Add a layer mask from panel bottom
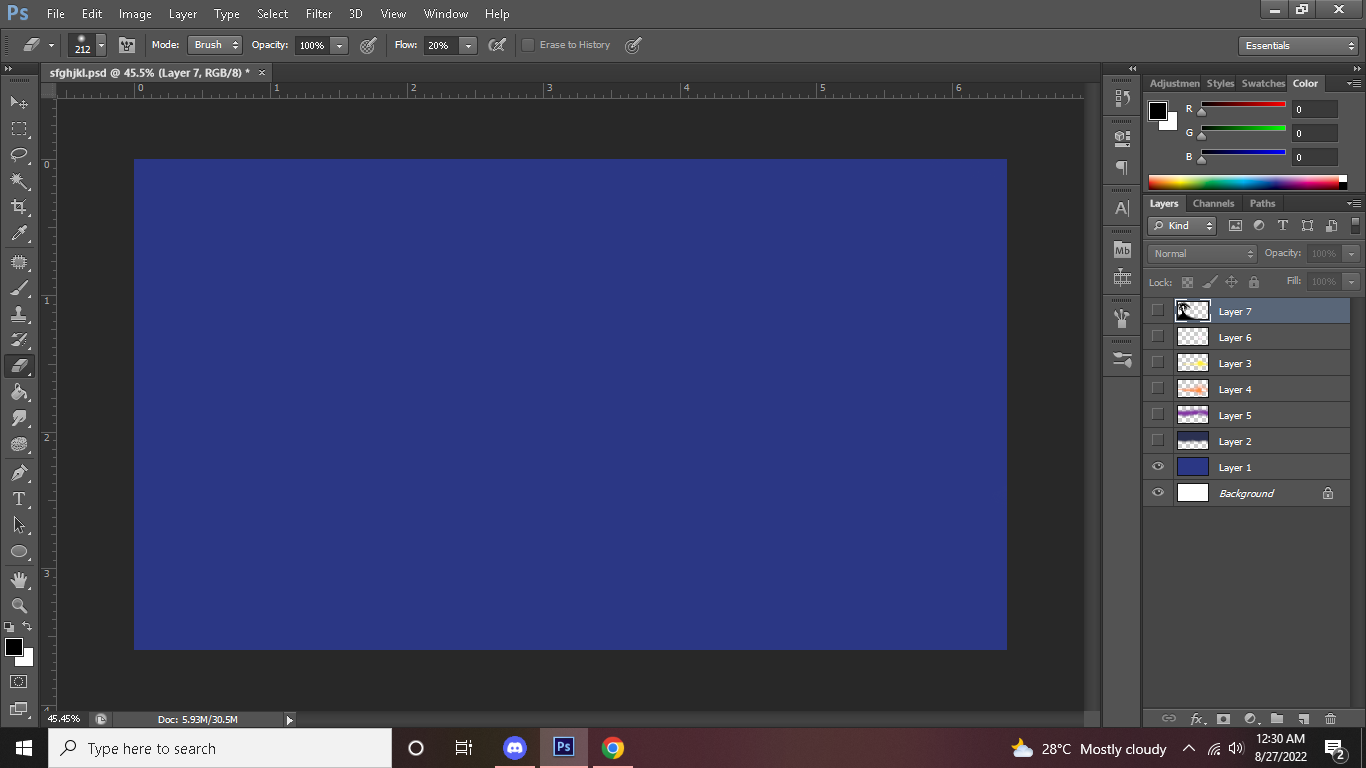 tap(1223, 718)
